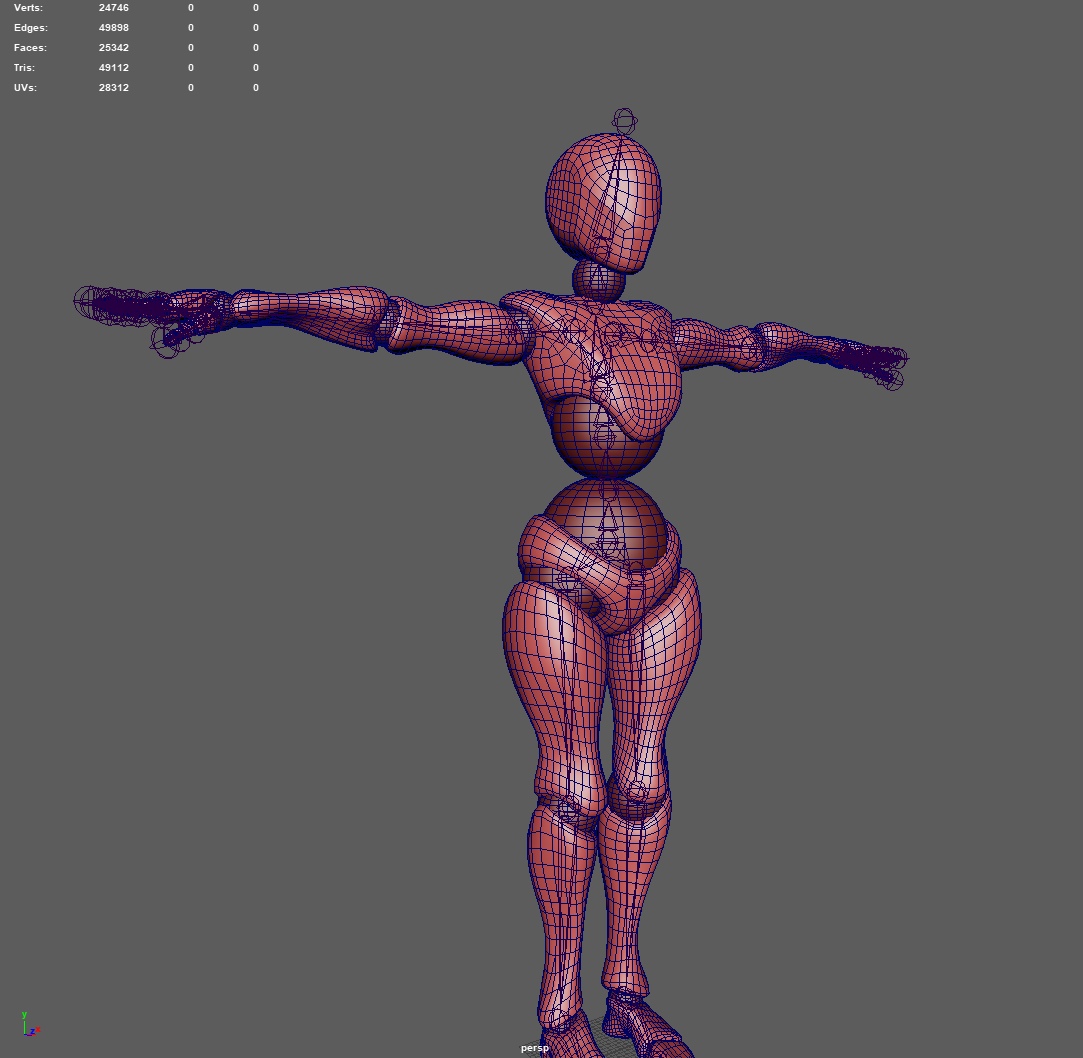Select the circular rig control above the head
This screenshot has height=1058, width=1083.
point(624,122)
